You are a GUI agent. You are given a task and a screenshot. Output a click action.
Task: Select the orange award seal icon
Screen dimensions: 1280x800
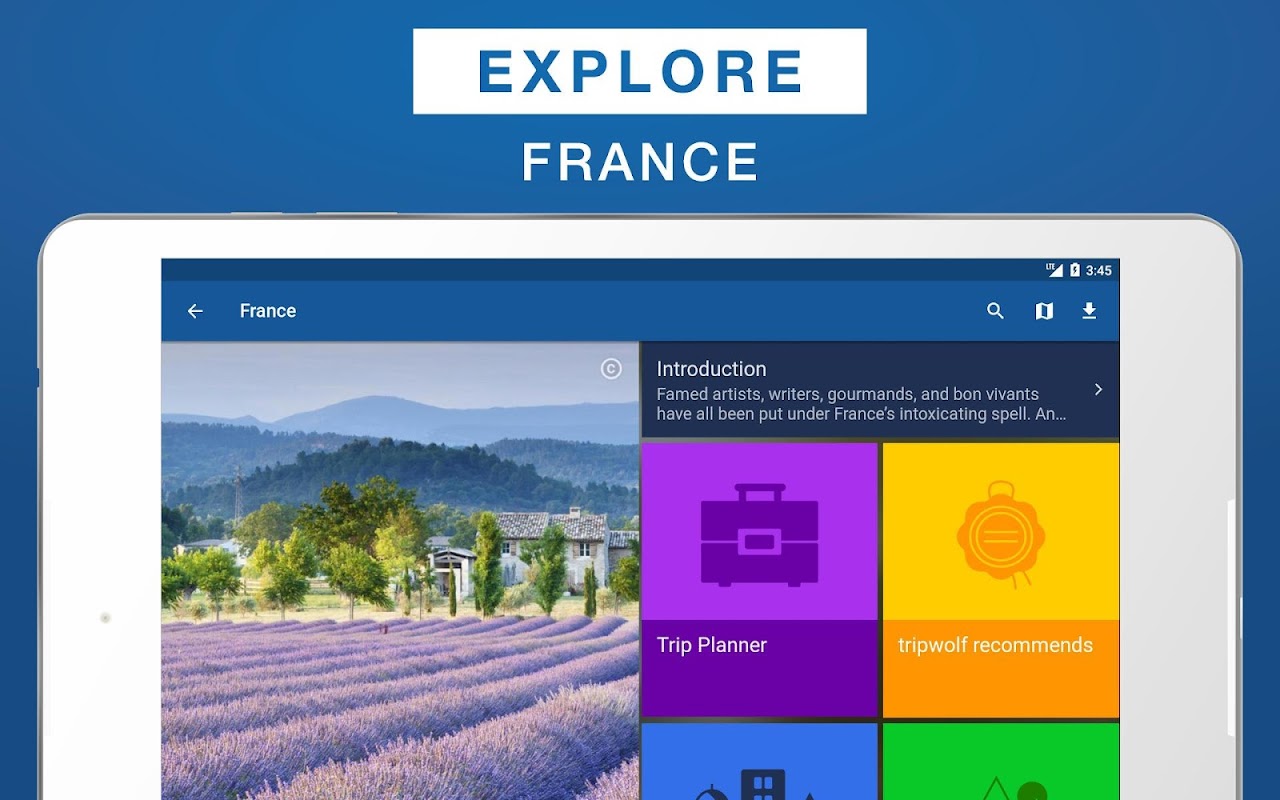1001,535
